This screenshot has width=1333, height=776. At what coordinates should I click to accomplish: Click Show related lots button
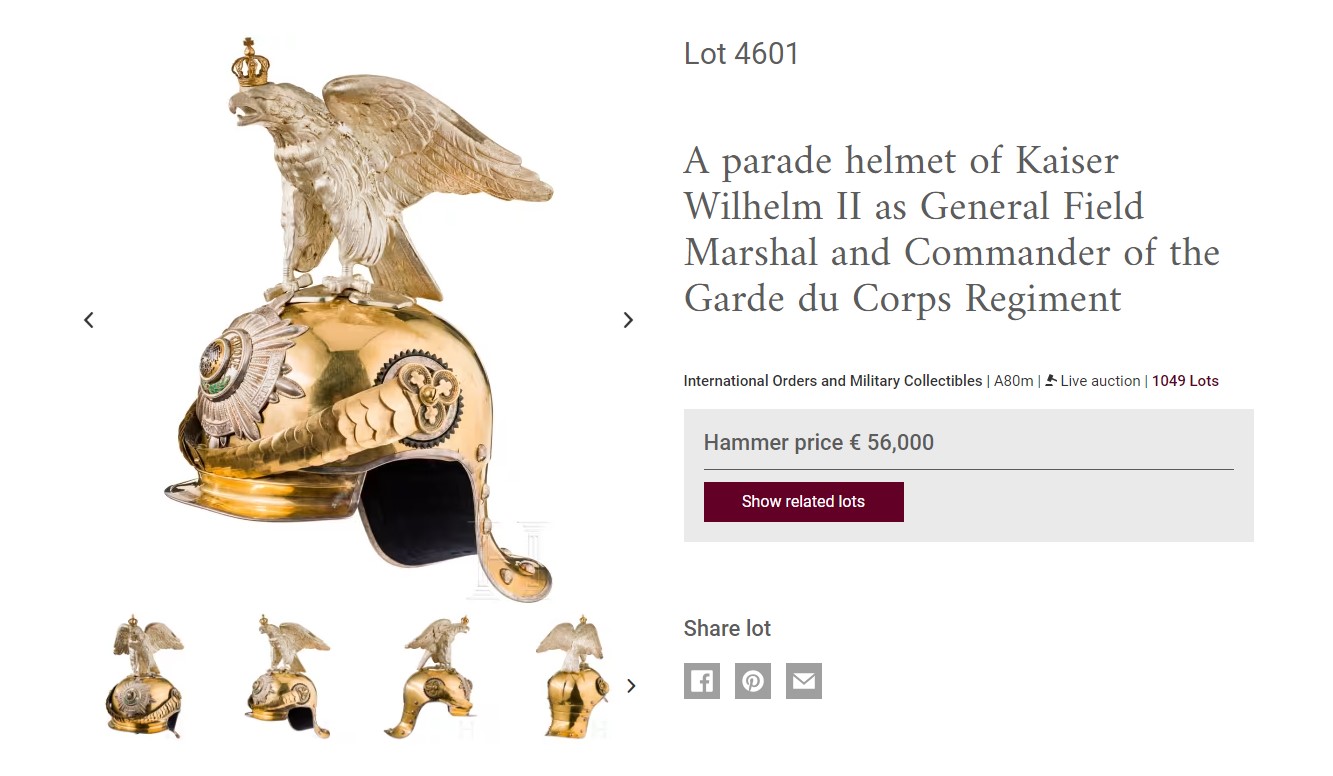[x=804, y=502]
